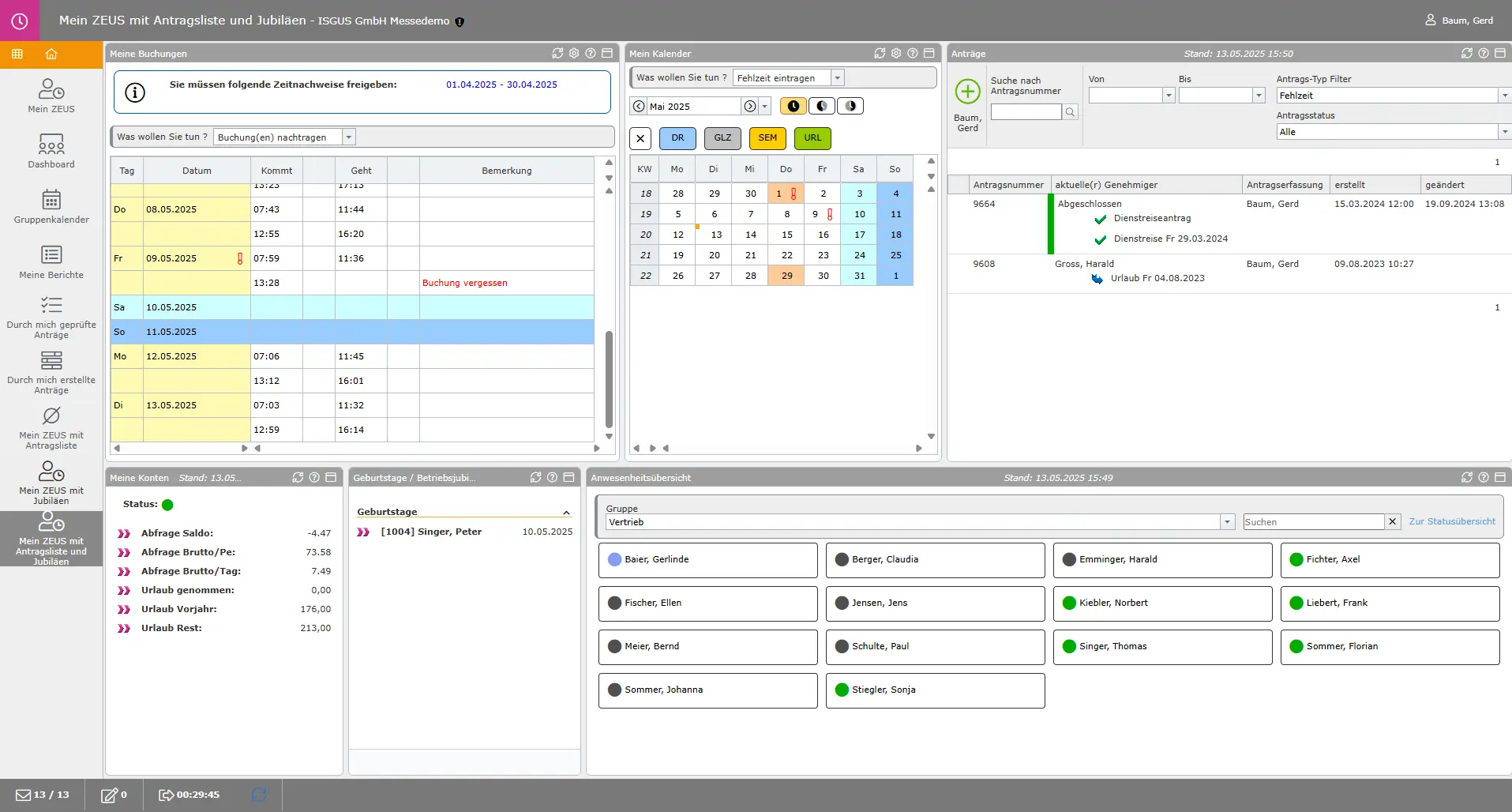Screen dimensions: 1512x812
Task: Open the messages envelope in status bar
Action: pos(24,795)
